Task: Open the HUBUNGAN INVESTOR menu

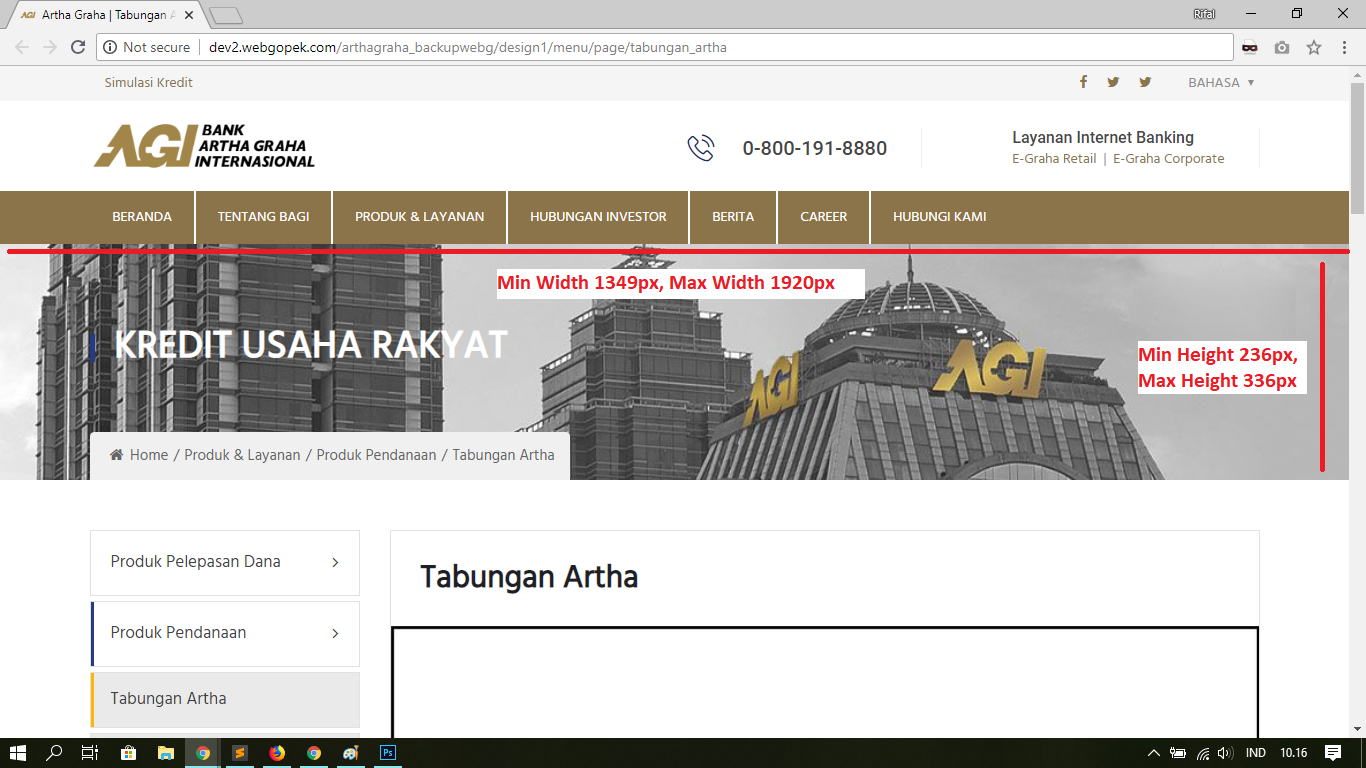Action: [598, 217]
